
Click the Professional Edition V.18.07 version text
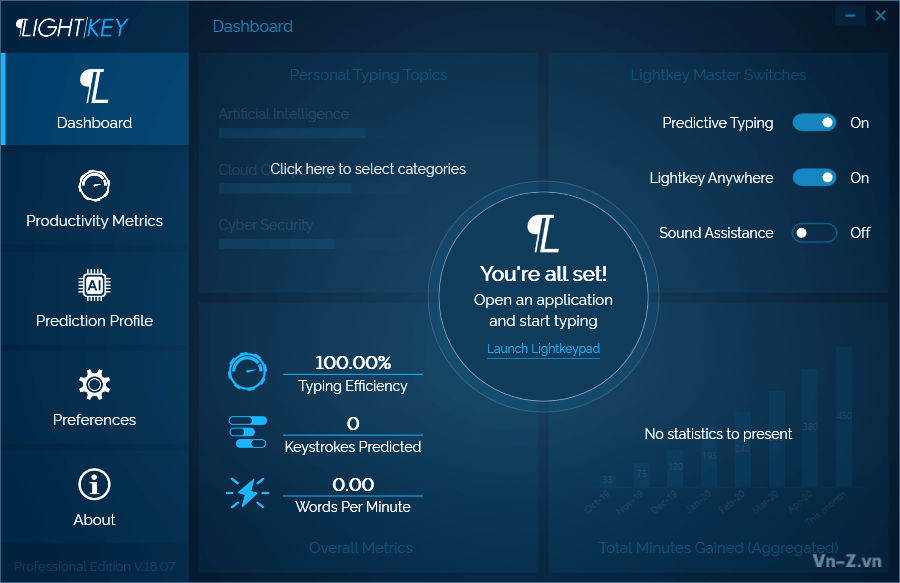pyautogui.click(x=94, y=567)
